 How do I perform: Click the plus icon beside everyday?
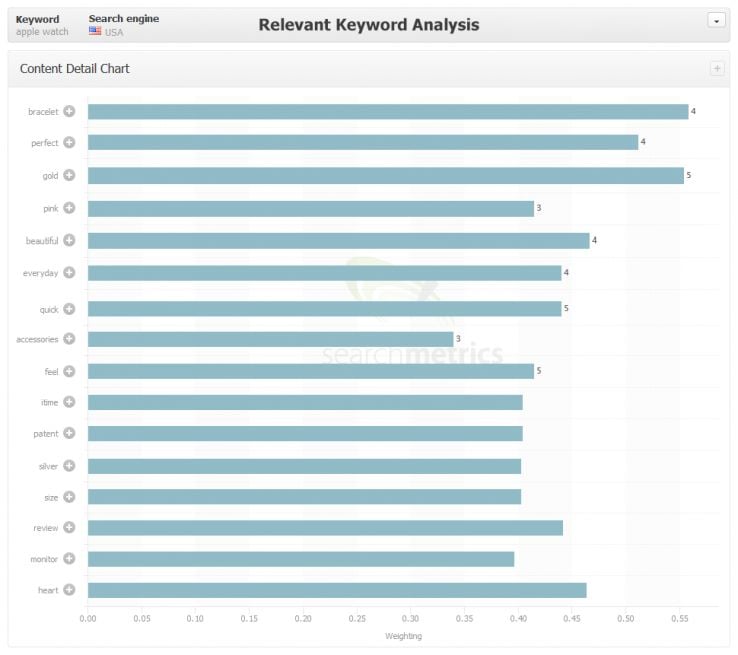coord(69,272)
